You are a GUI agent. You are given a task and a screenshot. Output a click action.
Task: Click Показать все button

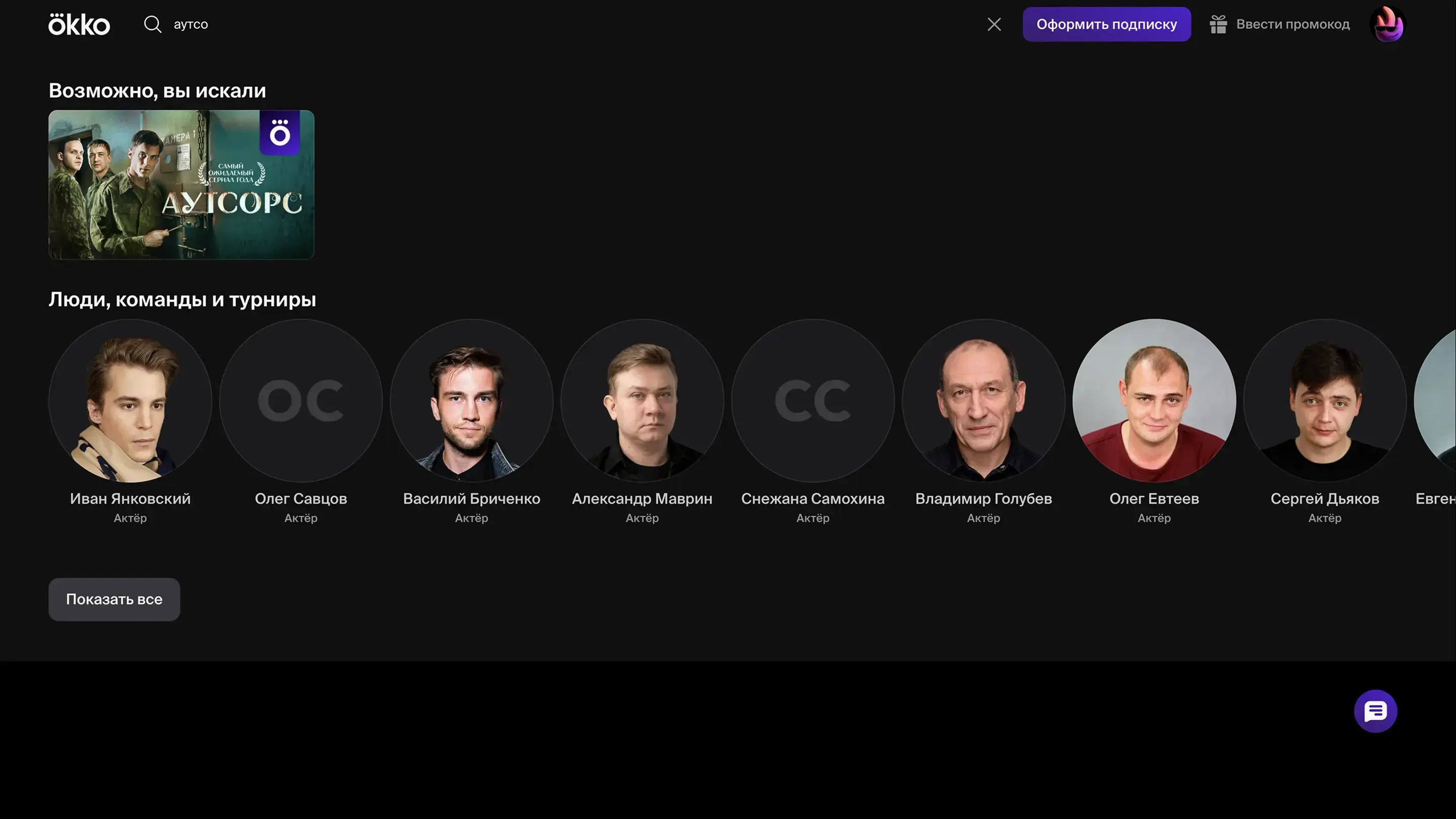click(x=114, y=599)
